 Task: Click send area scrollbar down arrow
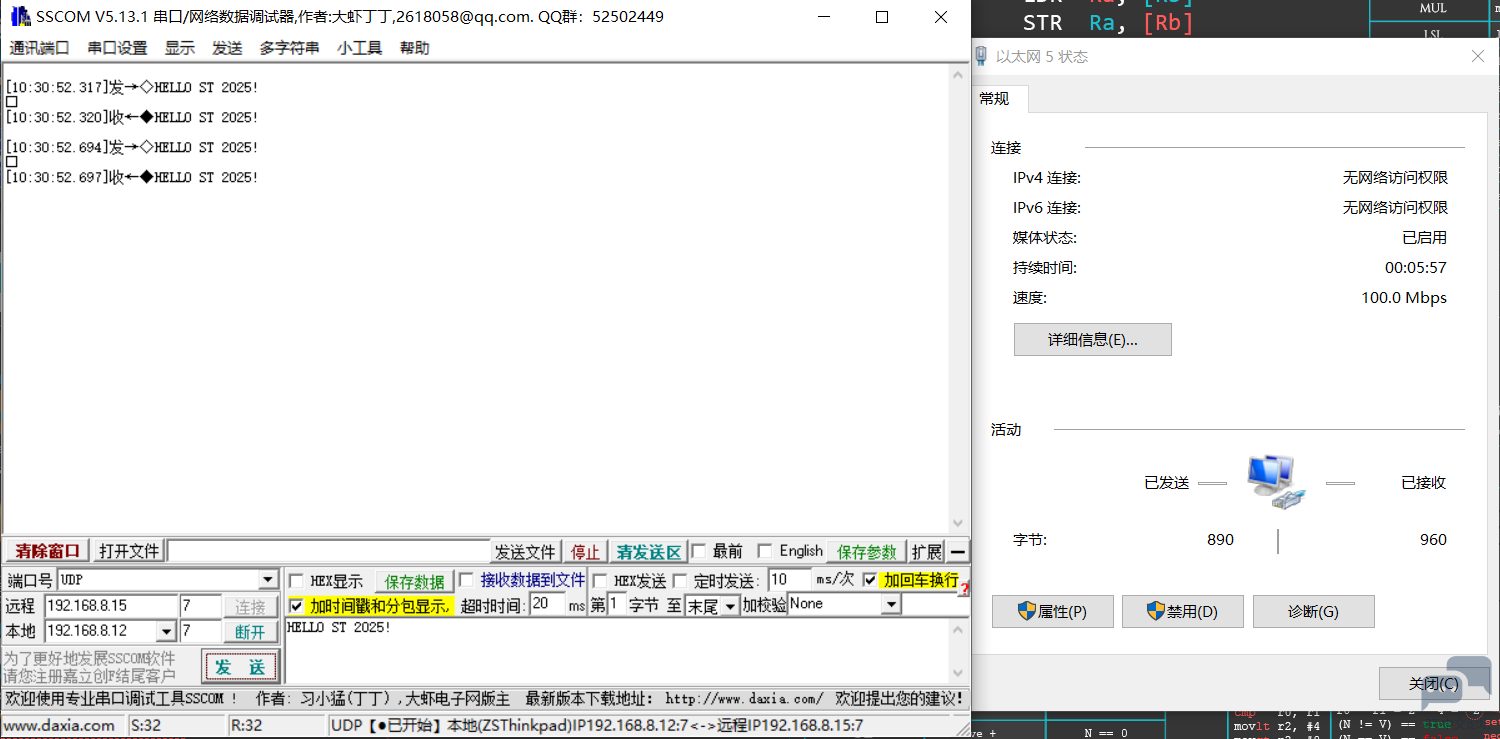point(959,674)
